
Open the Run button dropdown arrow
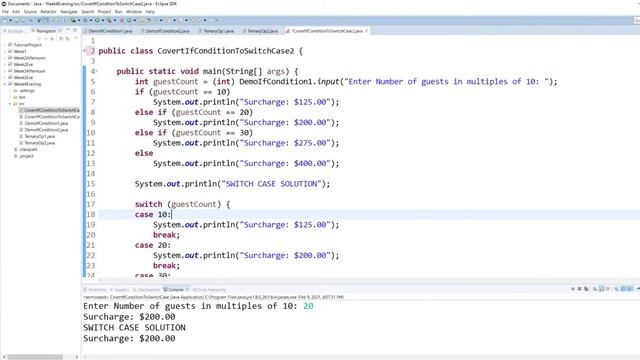[x=103, y=20]
